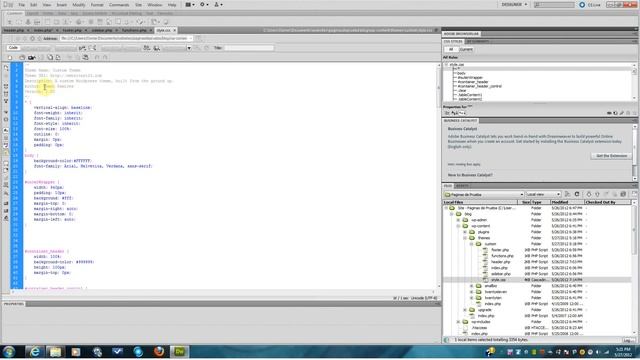Click the Get the Extension button
Image resolution: width=640 pixels, height=360 pixels.
(611, 156)
